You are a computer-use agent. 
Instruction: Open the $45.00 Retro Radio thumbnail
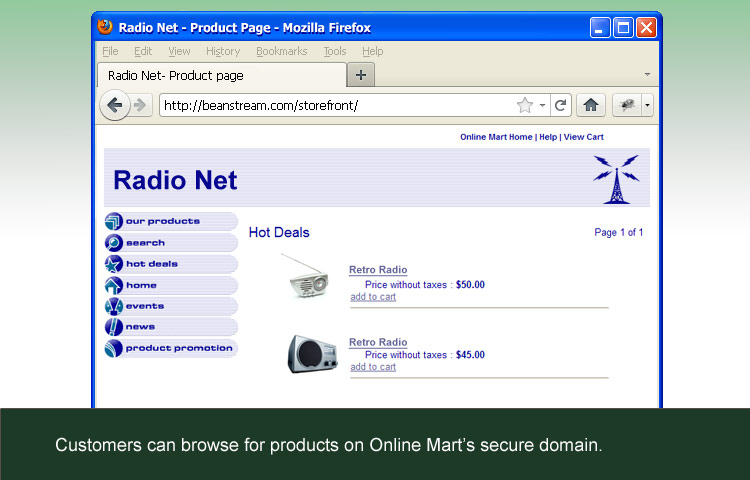coord(312,354)
